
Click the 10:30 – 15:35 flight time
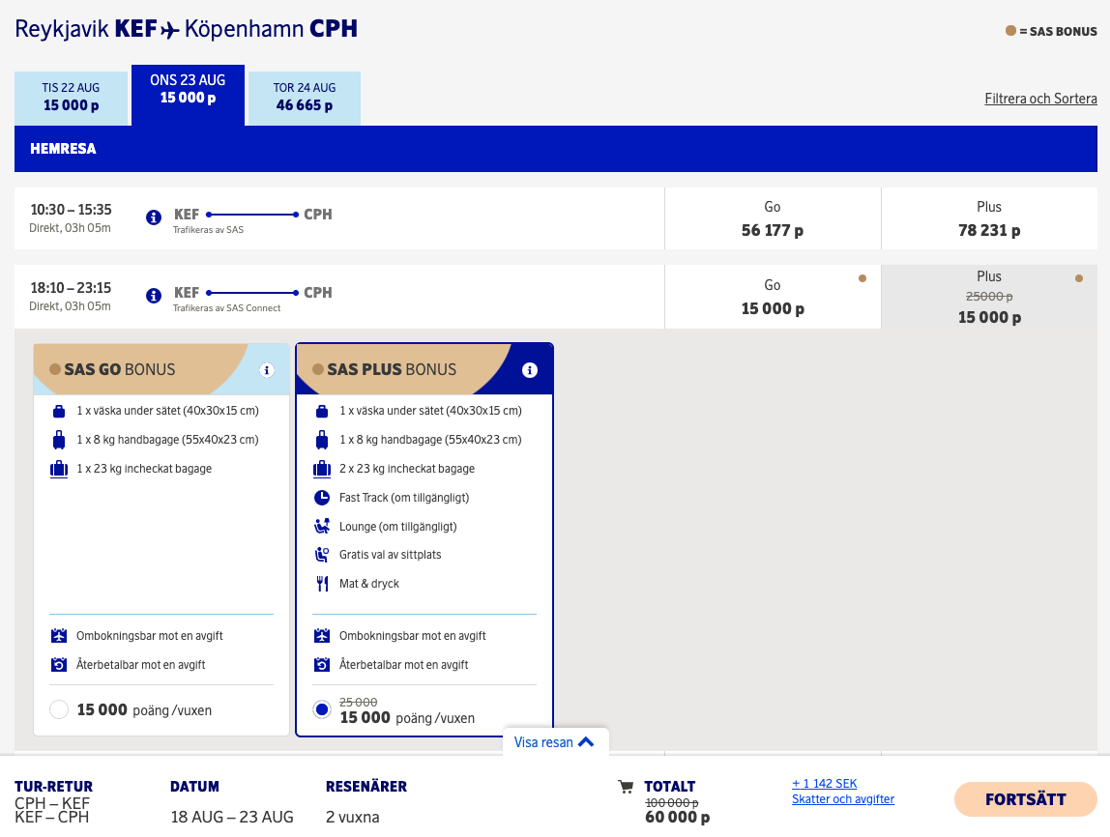[x=71, y=210]
